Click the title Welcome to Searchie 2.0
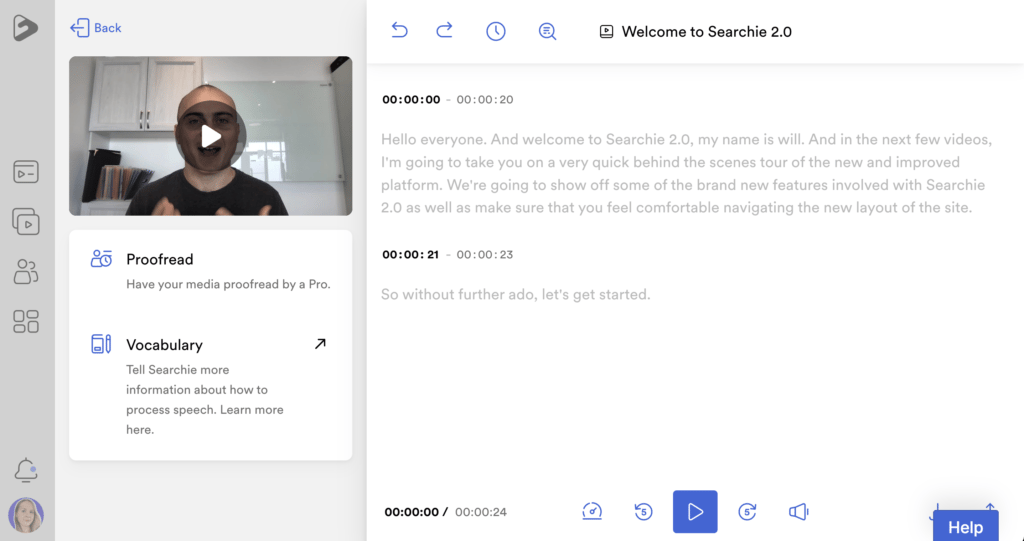1024x541 pixels. (x=707, y=31)
